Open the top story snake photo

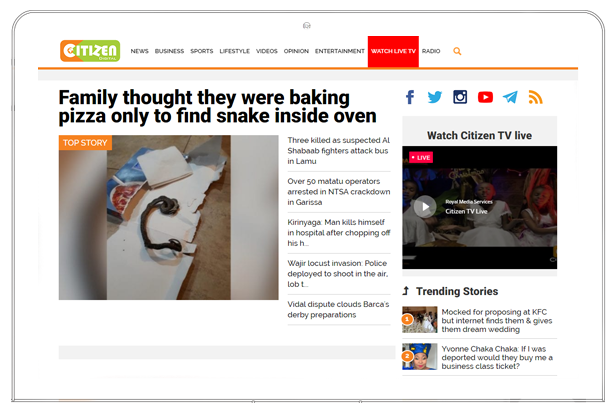pos(169,218)
